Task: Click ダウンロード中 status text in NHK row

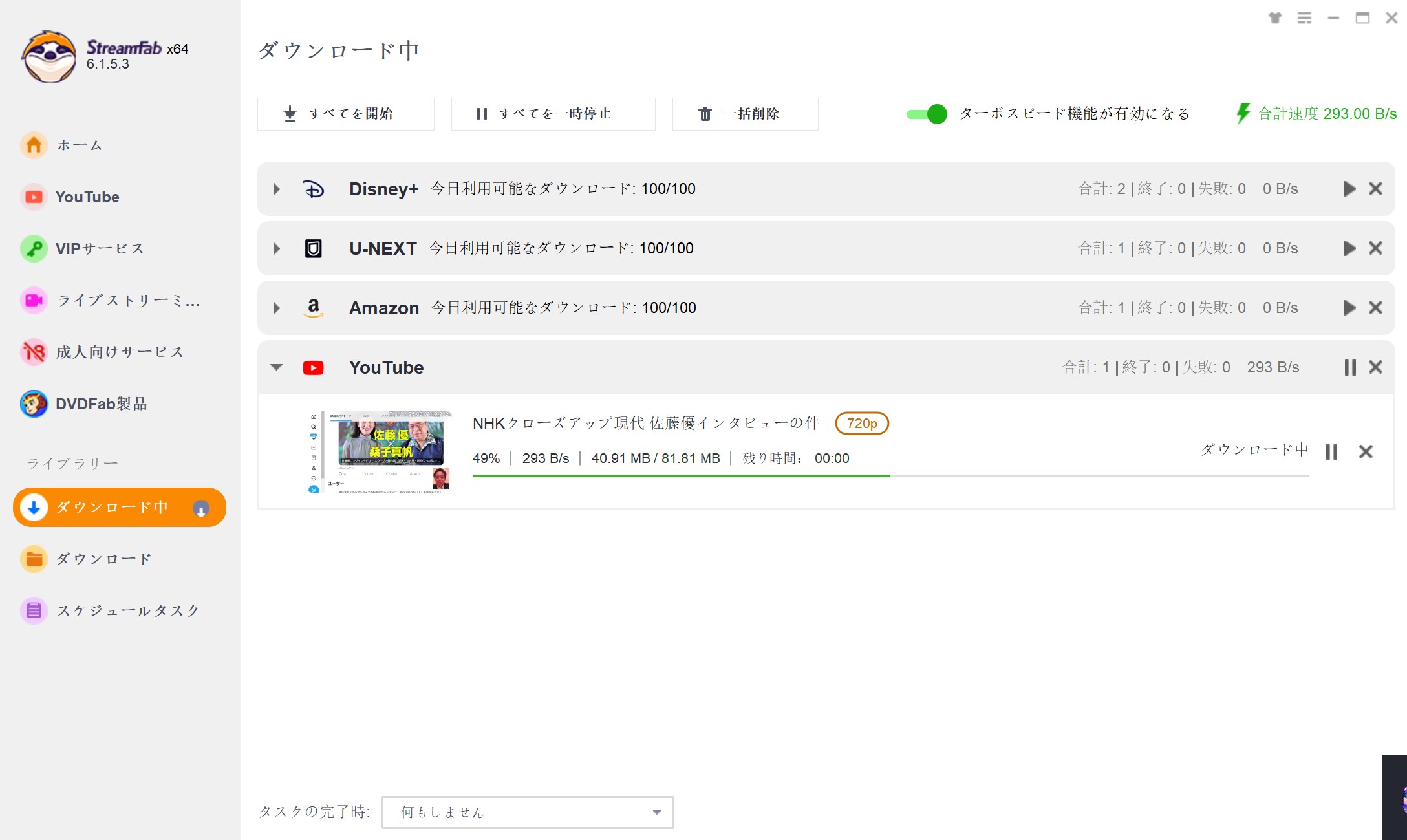Action: (1254, 450)
